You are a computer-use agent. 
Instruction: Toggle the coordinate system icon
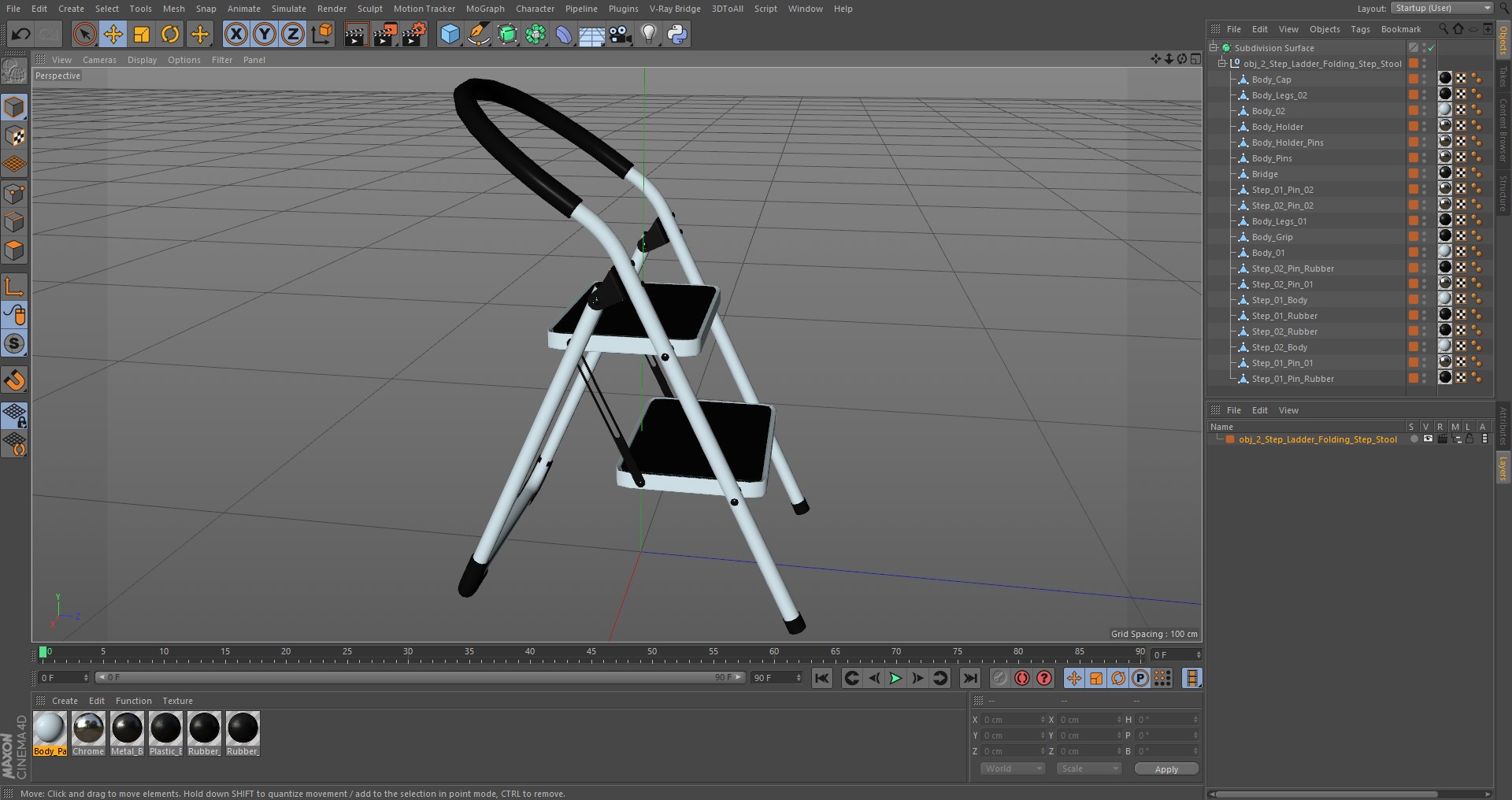(x=322, y=34)
